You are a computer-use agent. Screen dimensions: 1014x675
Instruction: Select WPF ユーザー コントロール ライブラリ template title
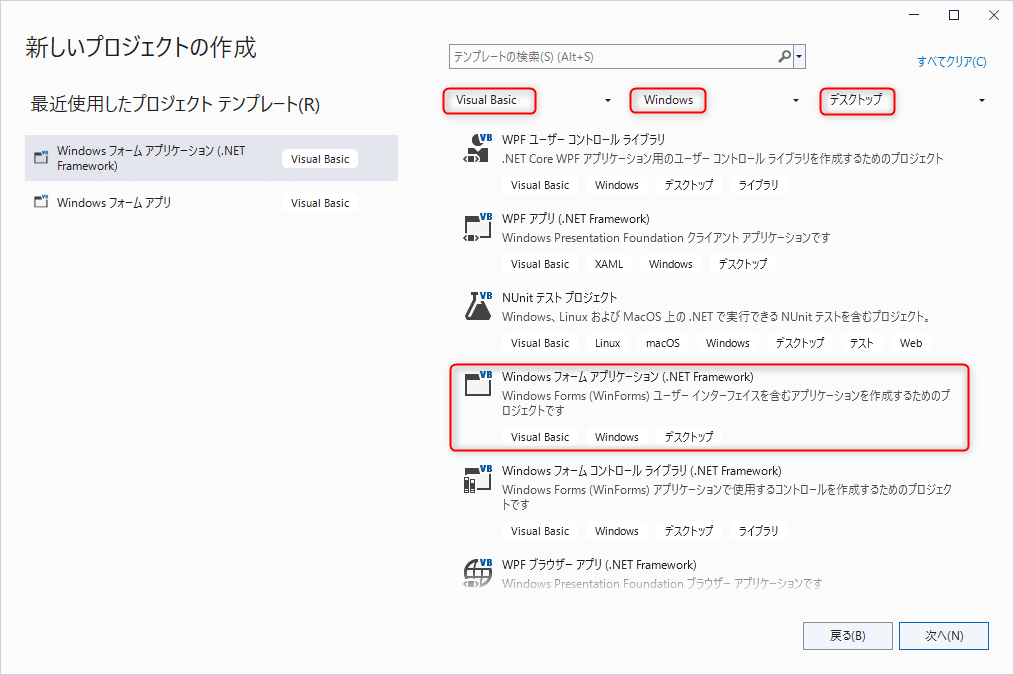[x=583, y=139]
